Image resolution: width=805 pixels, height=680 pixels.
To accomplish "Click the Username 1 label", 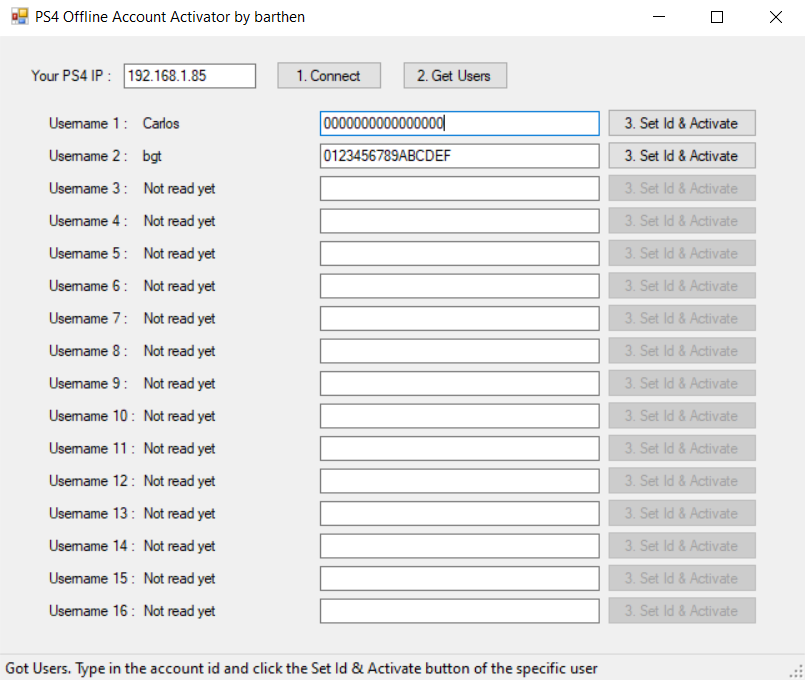I will (x=88, y=124).
